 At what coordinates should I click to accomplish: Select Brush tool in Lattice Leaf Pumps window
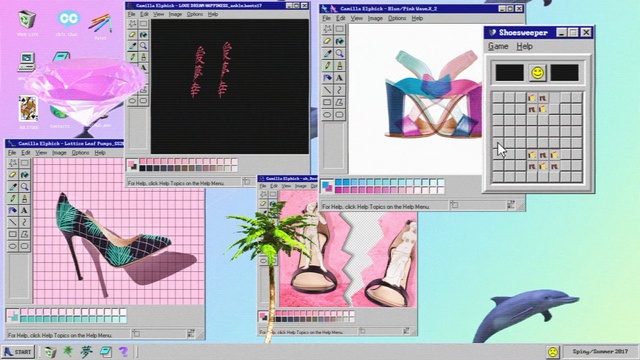click(24, 199)
